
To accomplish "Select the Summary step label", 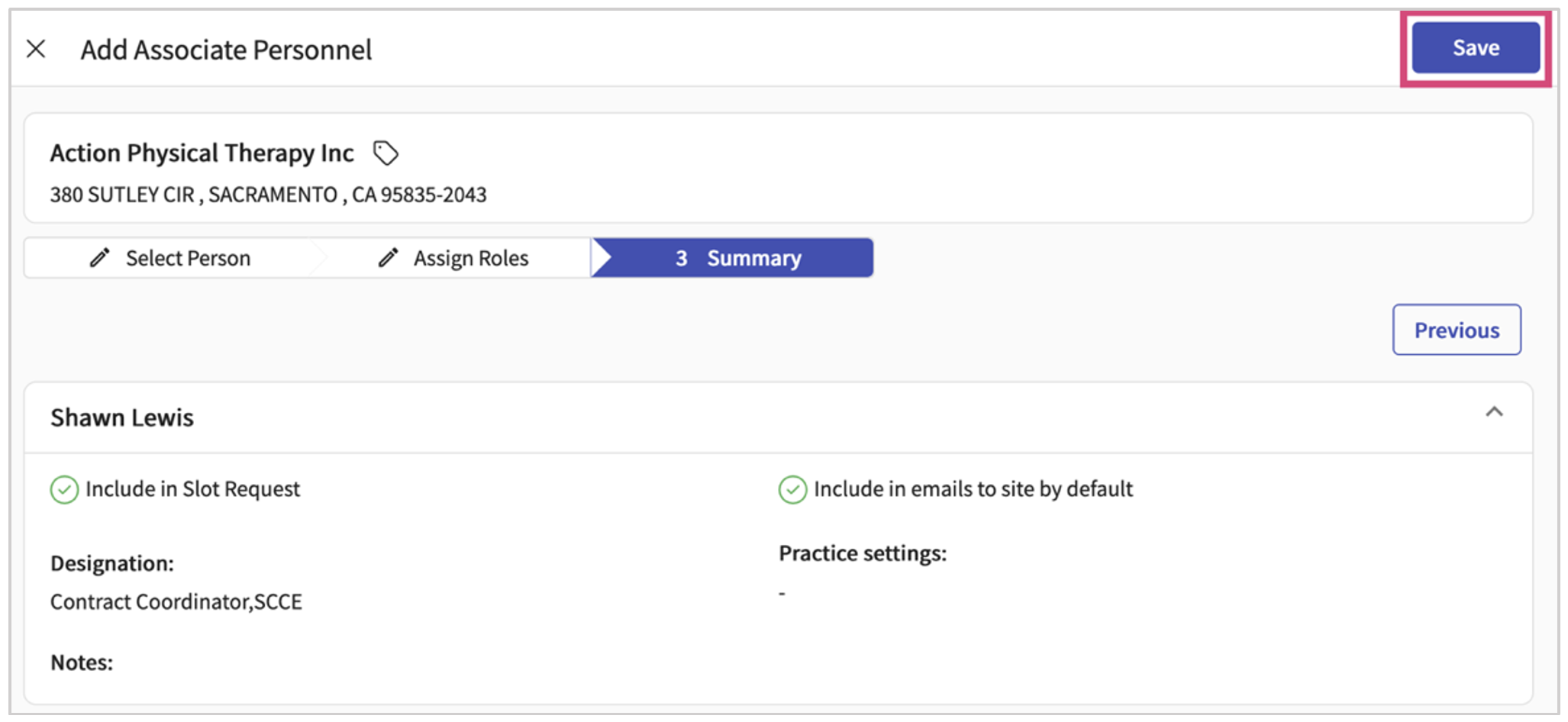I will point(753,259).
